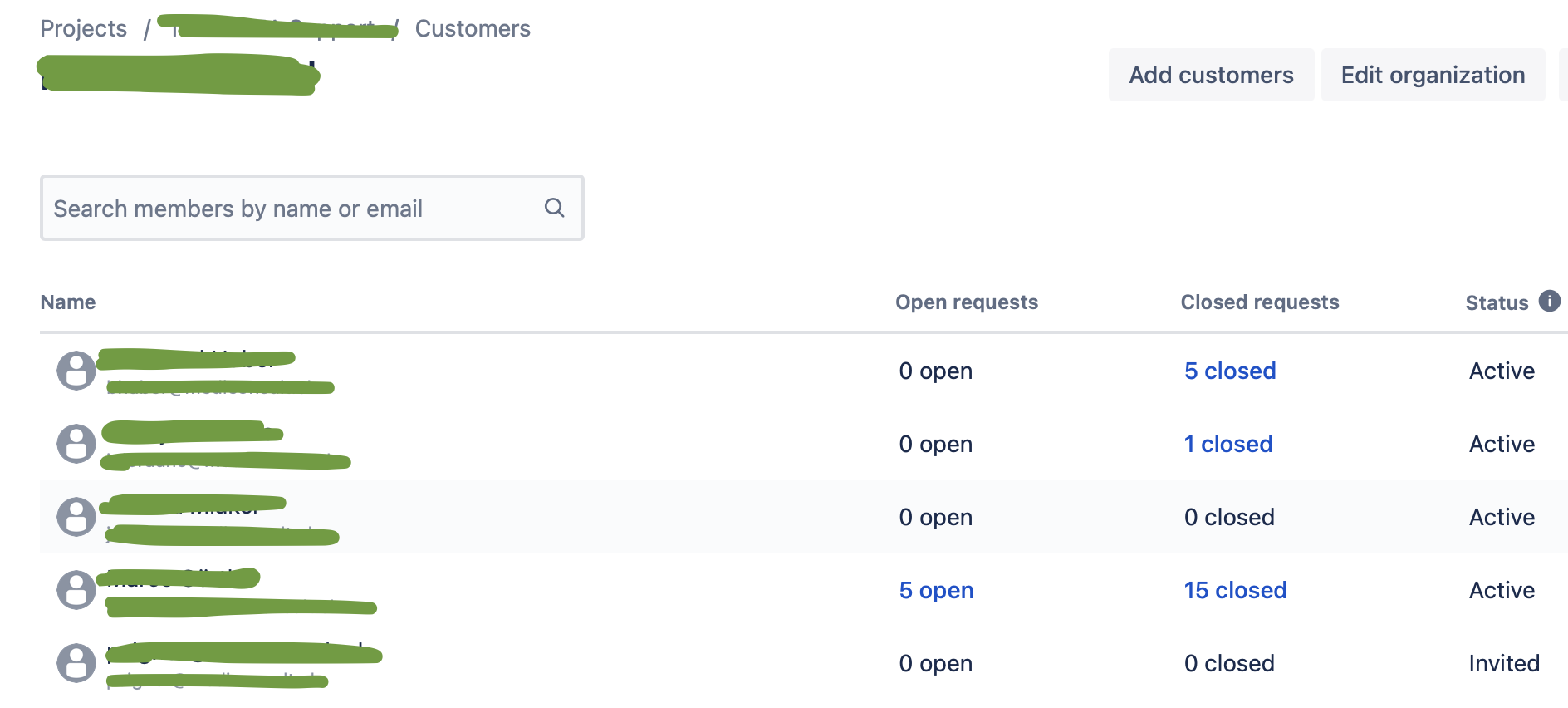
Task: Open the 5 closed requests link
Action: click(1230, 371)
